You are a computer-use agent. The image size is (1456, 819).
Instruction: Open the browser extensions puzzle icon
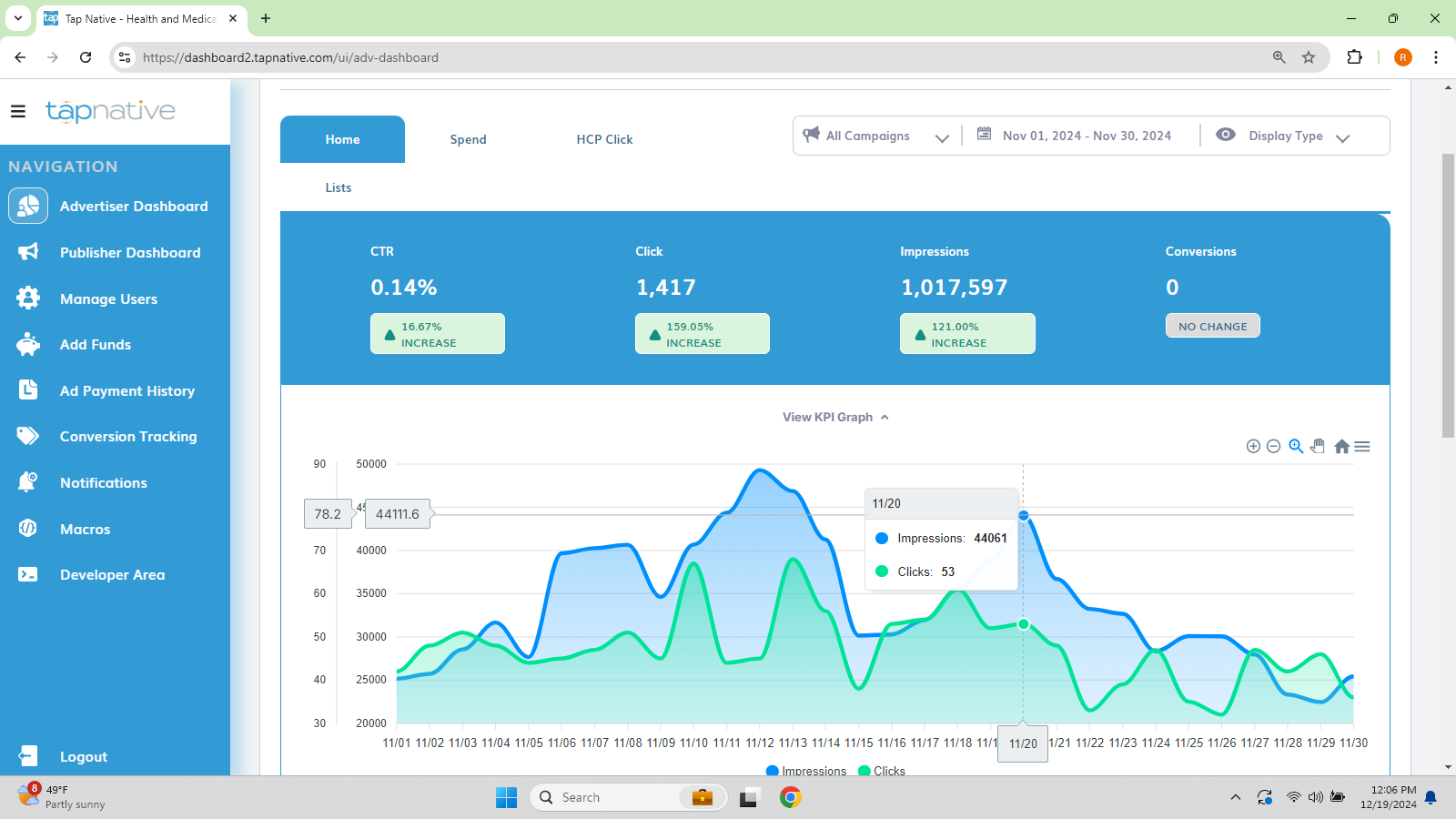tap(1354, 57)
